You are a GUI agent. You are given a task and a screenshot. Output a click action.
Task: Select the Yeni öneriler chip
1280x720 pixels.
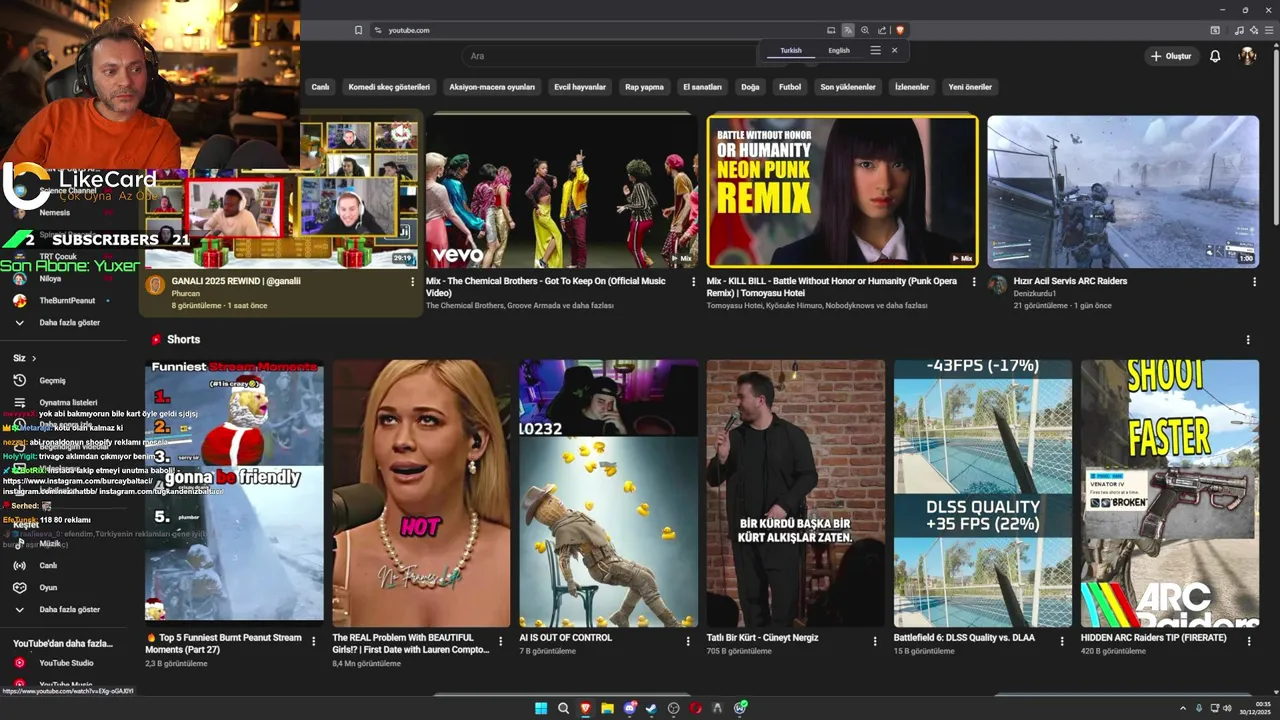[970, 87]
